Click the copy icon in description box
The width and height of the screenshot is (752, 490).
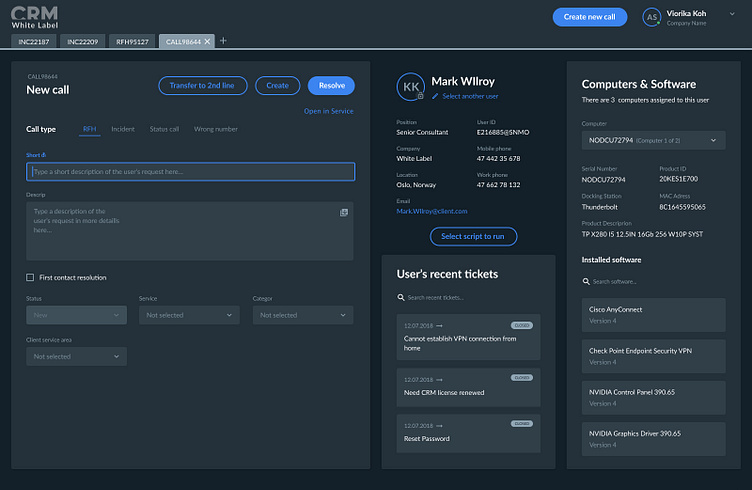(344, 212)
